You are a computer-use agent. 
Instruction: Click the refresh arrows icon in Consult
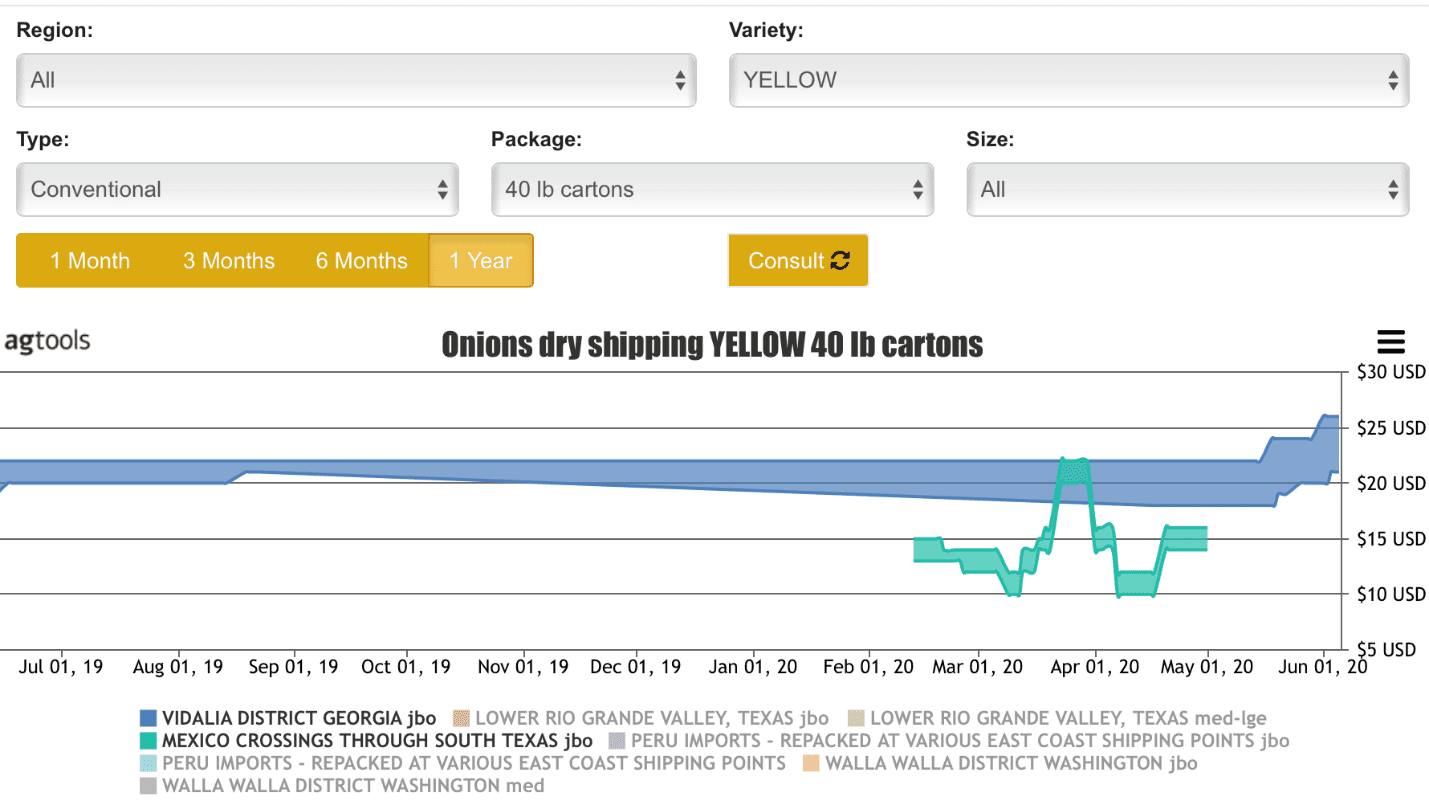click(840, 261)
